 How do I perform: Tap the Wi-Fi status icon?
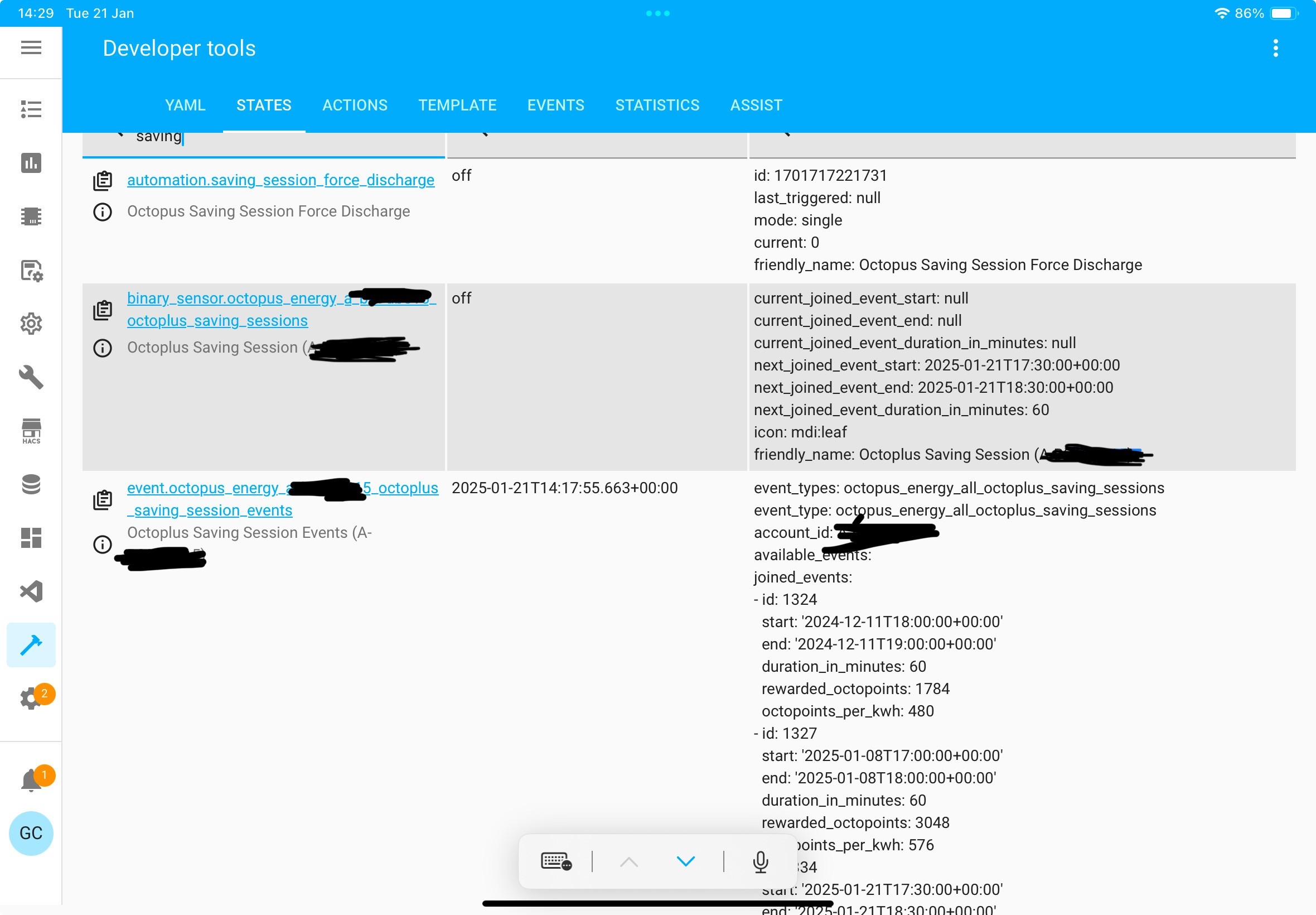pyautogui.click(x=1222, y=13)
